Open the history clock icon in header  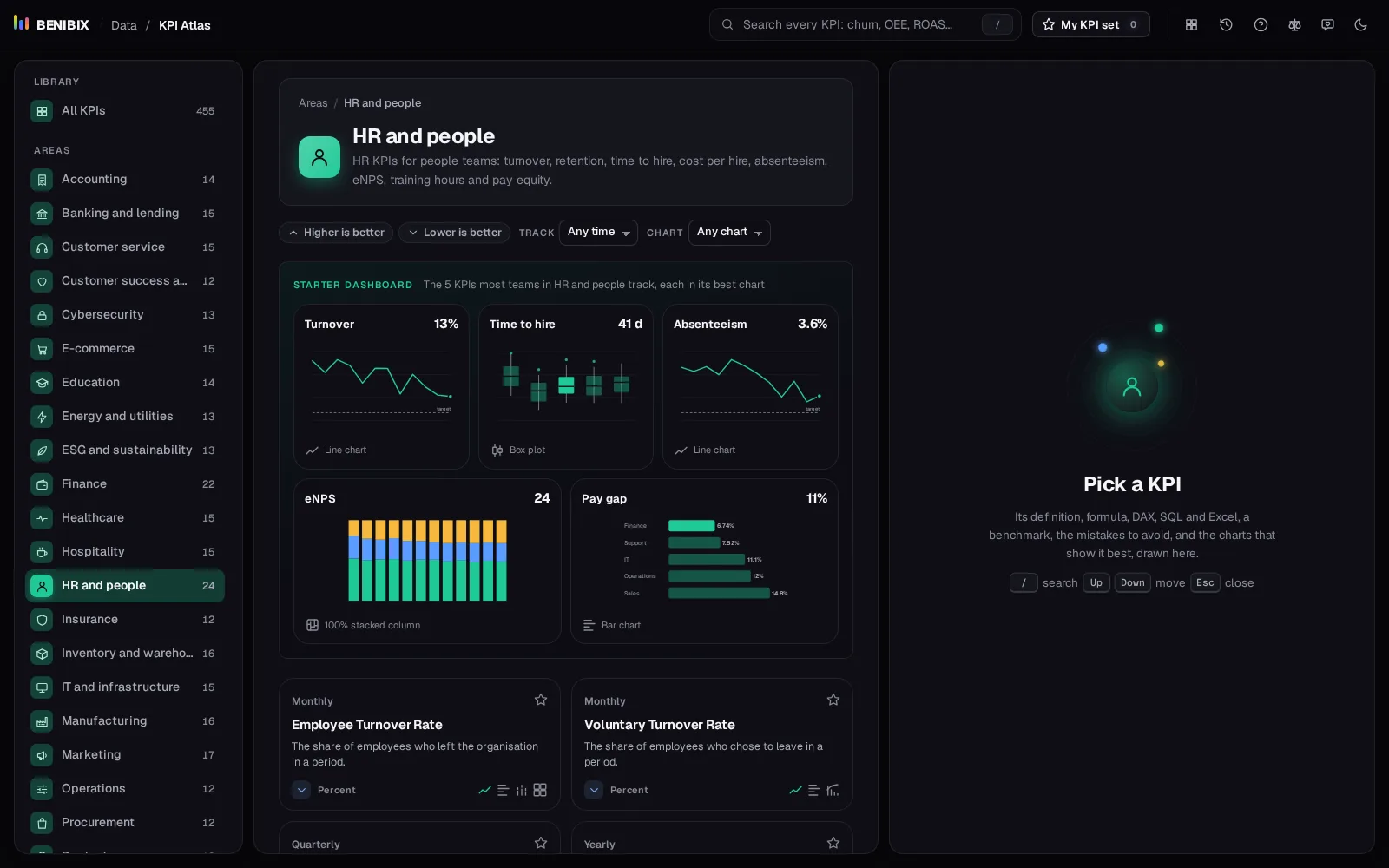pos(1226,24)
